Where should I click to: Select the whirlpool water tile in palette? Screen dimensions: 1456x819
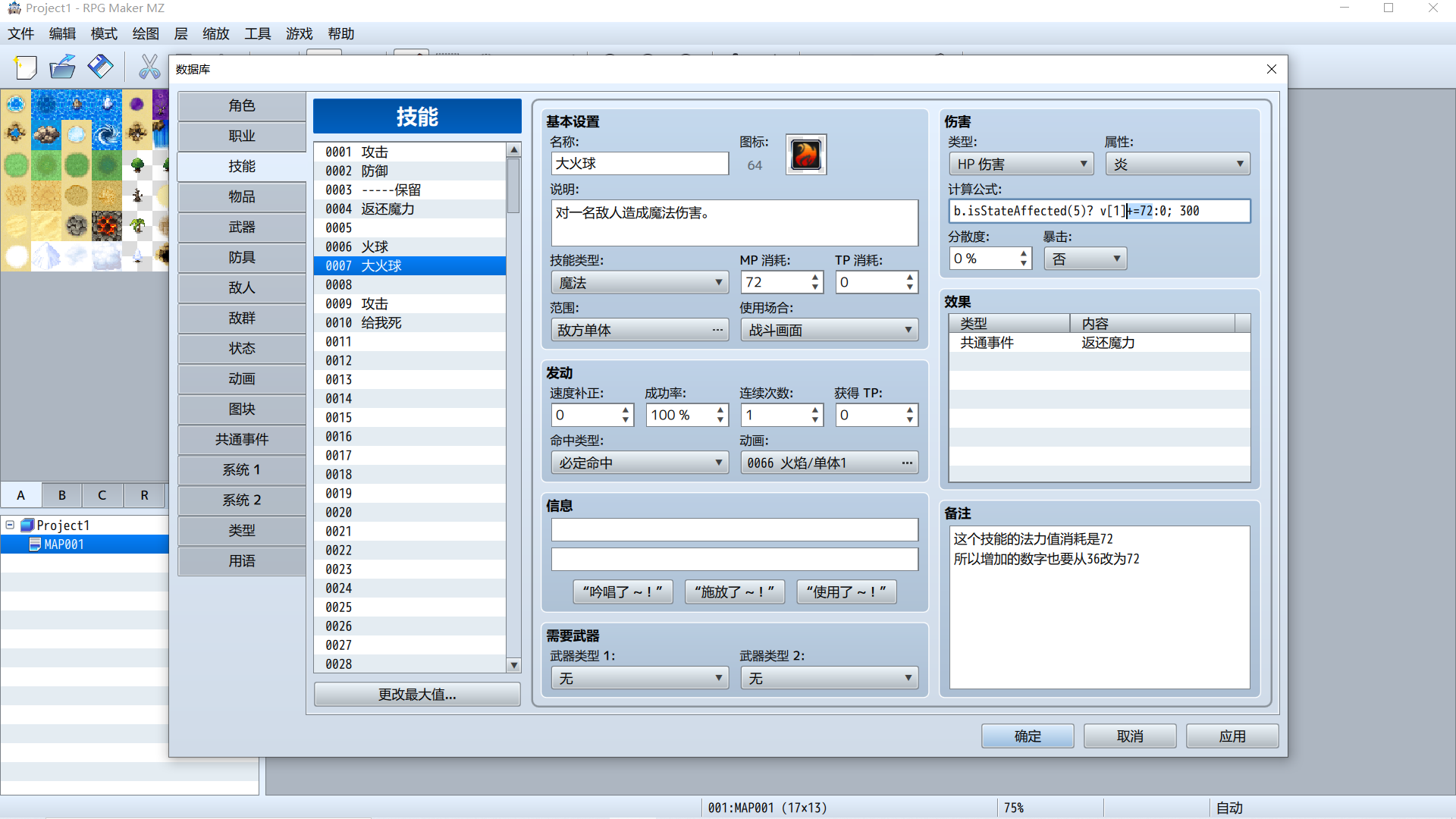[106, 135]
